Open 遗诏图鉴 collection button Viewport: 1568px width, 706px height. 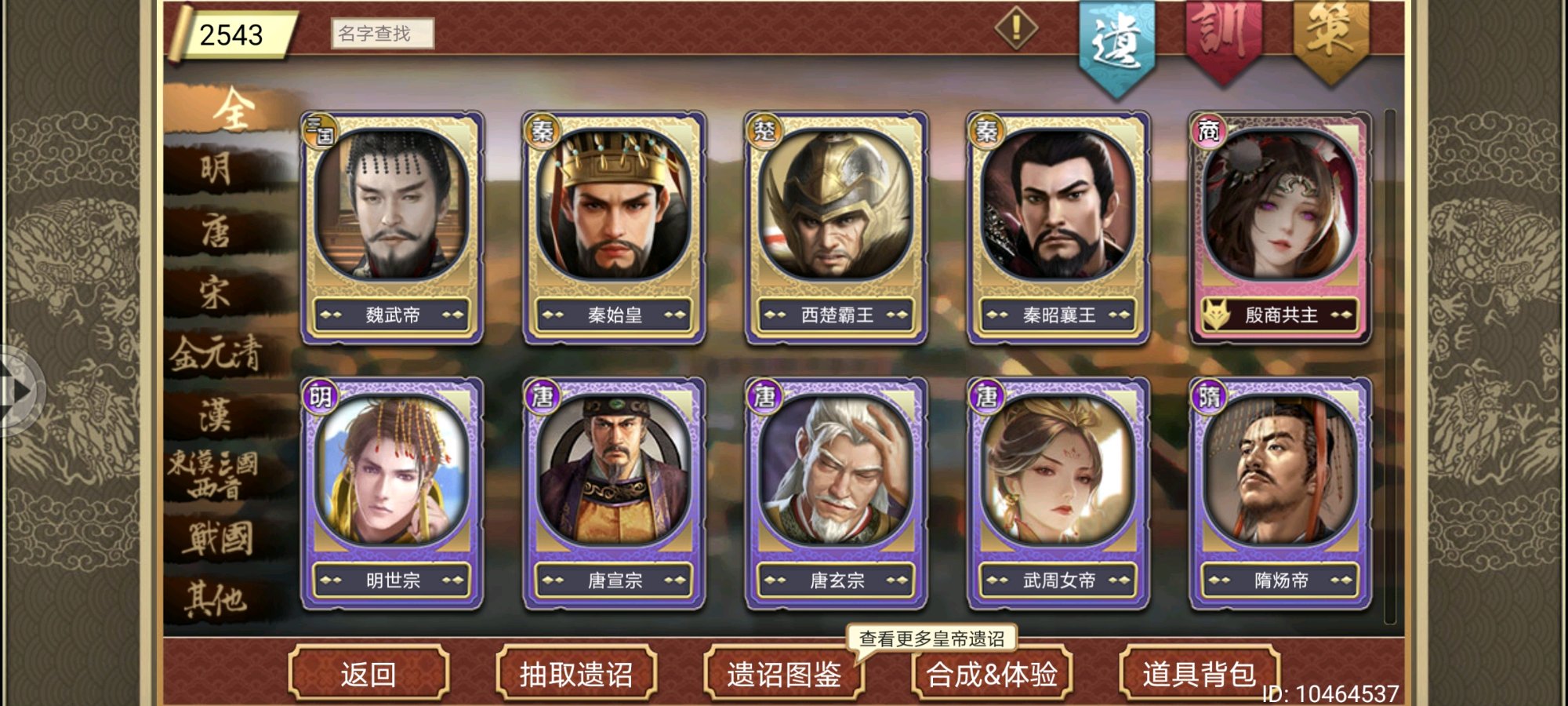[784, 673]
